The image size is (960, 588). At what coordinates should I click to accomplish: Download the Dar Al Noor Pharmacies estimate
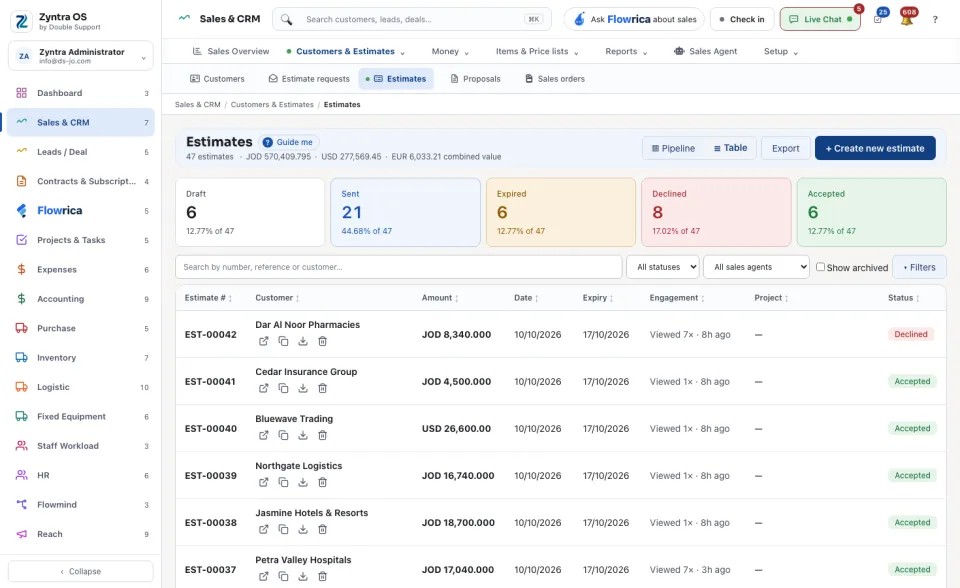pyautogui.click(x=302, y=341)
